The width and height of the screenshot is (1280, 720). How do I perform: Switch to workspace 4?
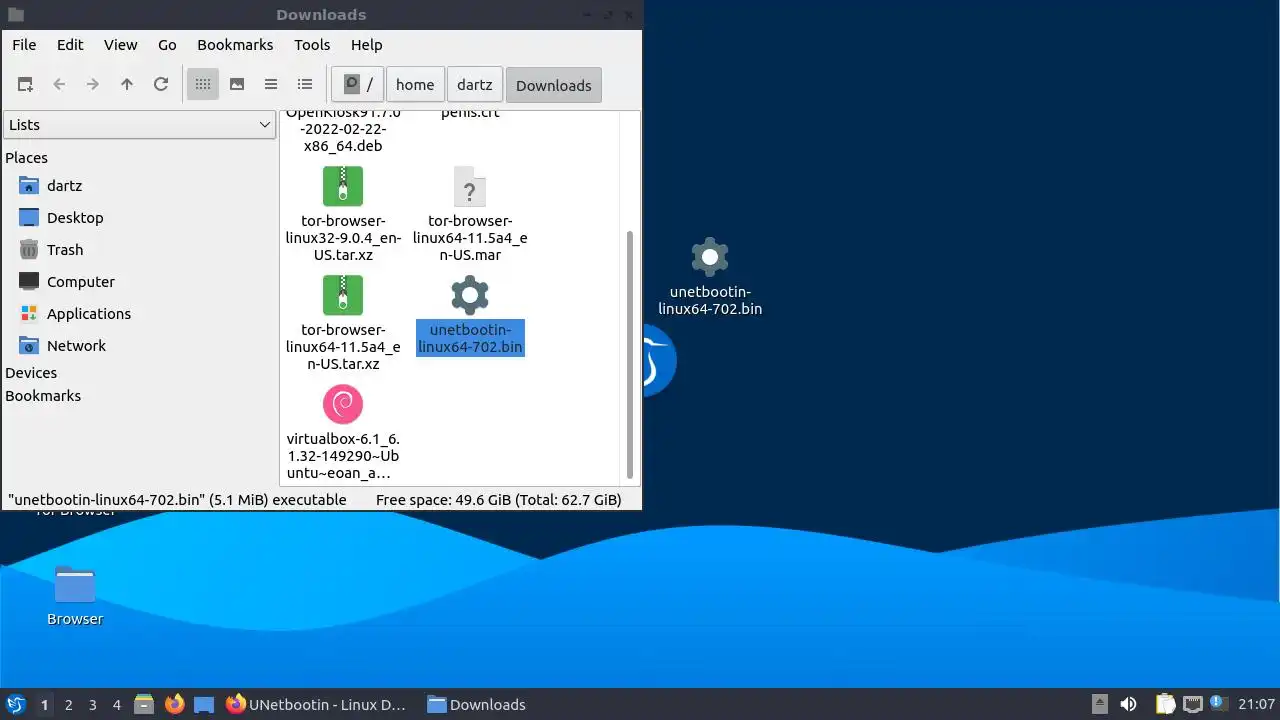pos(116,704)
